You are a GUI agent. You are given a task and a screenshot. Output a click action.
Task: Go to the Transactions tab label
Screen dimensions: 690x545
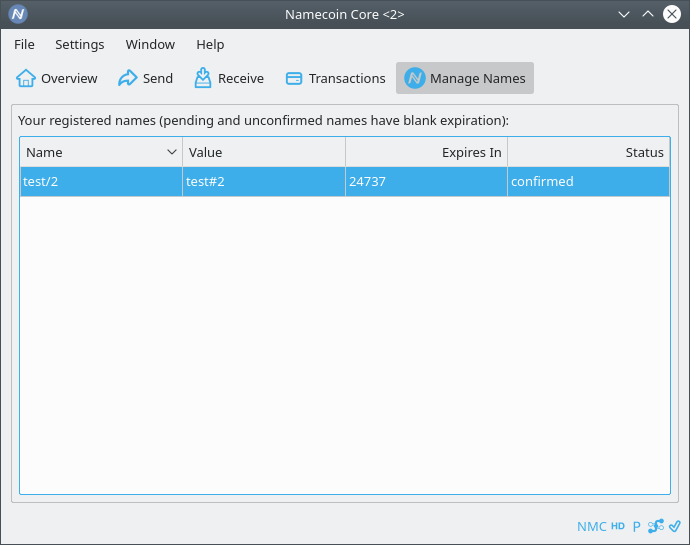tap(347, 78)
